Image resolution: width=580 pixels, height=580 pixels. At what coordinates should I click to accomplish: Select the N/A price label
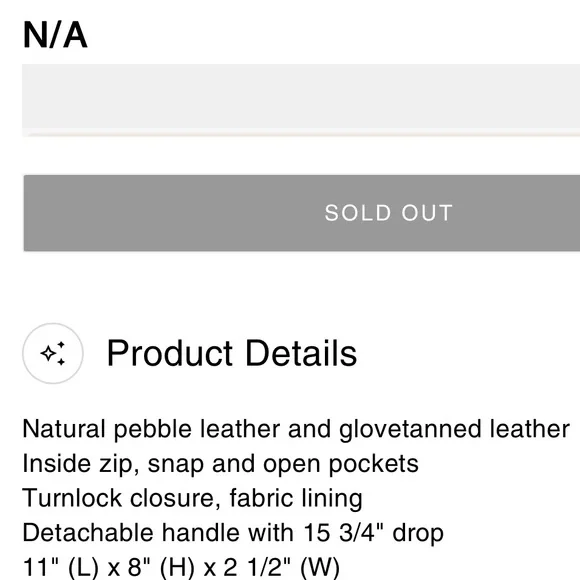pos(55,35)
